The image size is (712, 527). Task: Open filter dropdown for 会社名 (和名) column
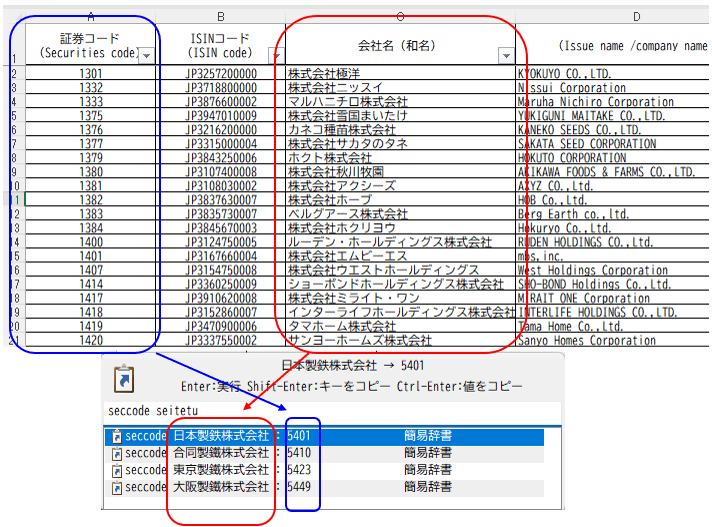[x=506, y=56]
